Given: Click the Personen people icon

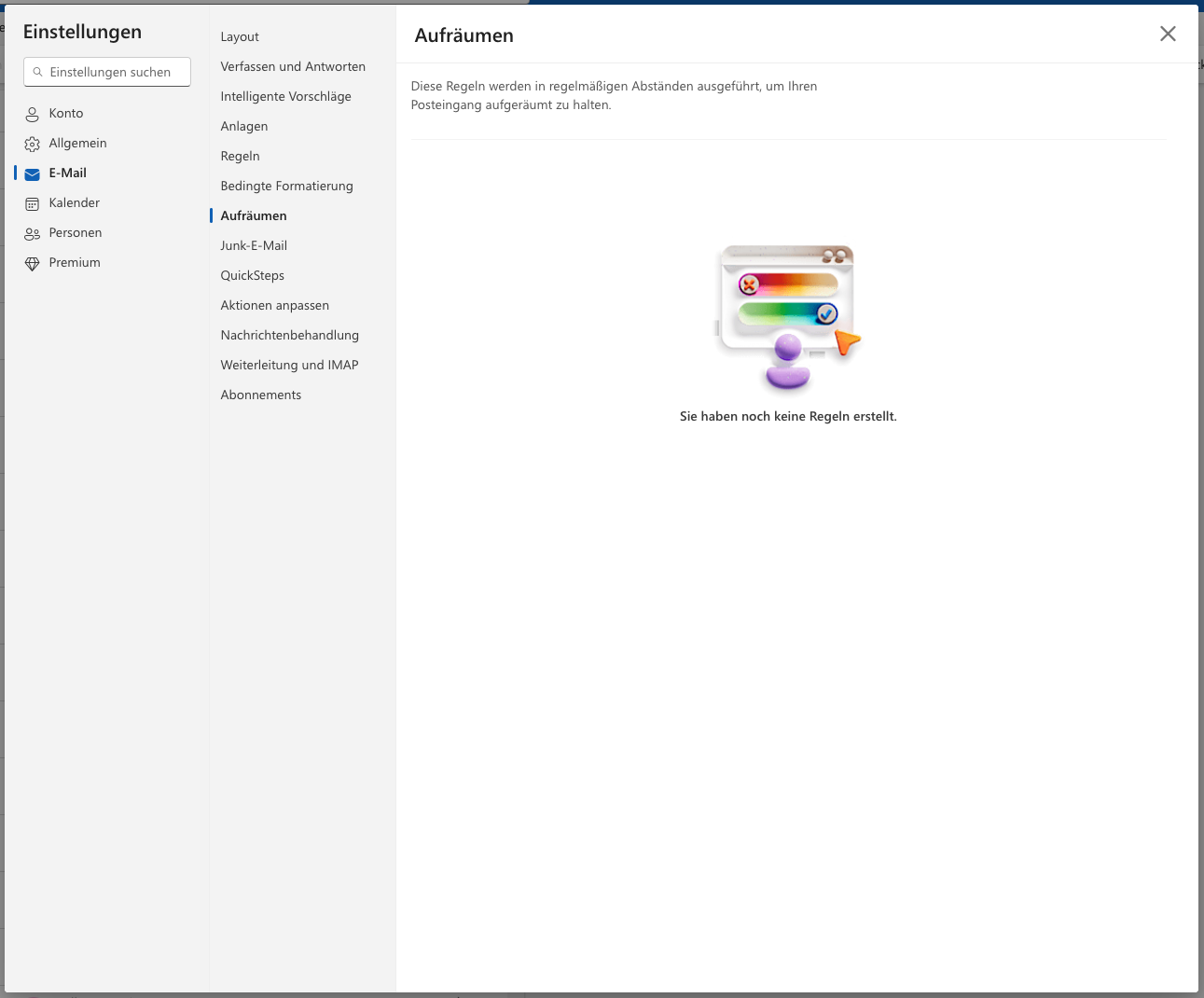Looking at the screenshot, I should [32, 233].
